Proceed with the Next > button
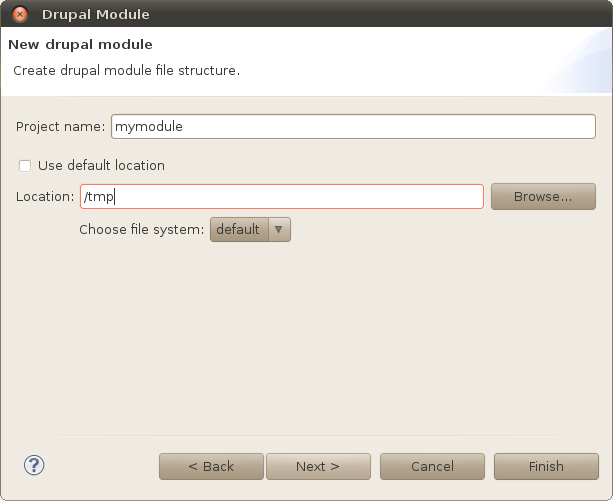Viewport: 613px width, 501px height. (x=318, y=466)
